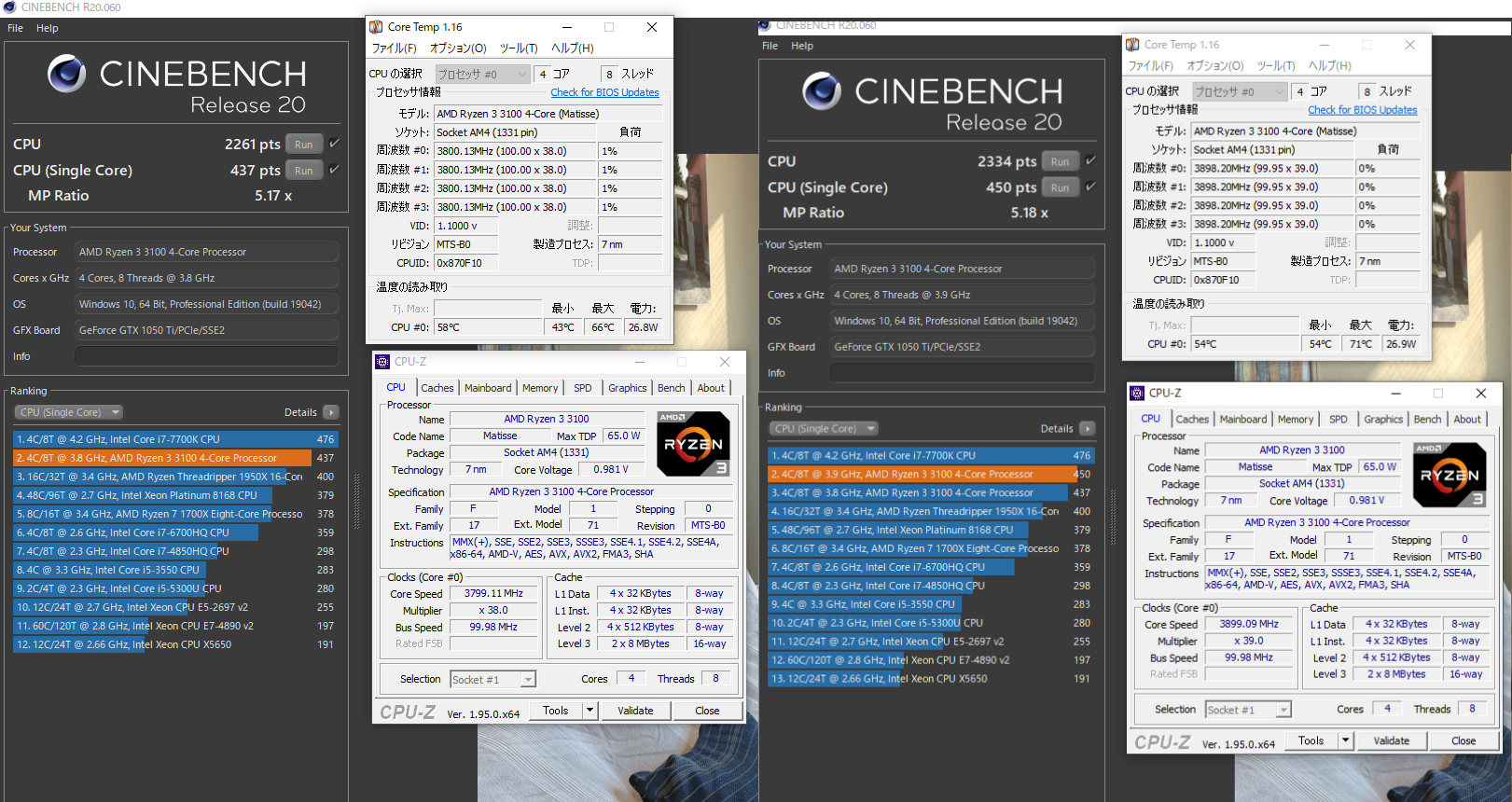This screenshot has width=1512, height=802.
Task: Click the Details arrow icon in the left Cinebench ranking
Action: [x=331, y=412]
